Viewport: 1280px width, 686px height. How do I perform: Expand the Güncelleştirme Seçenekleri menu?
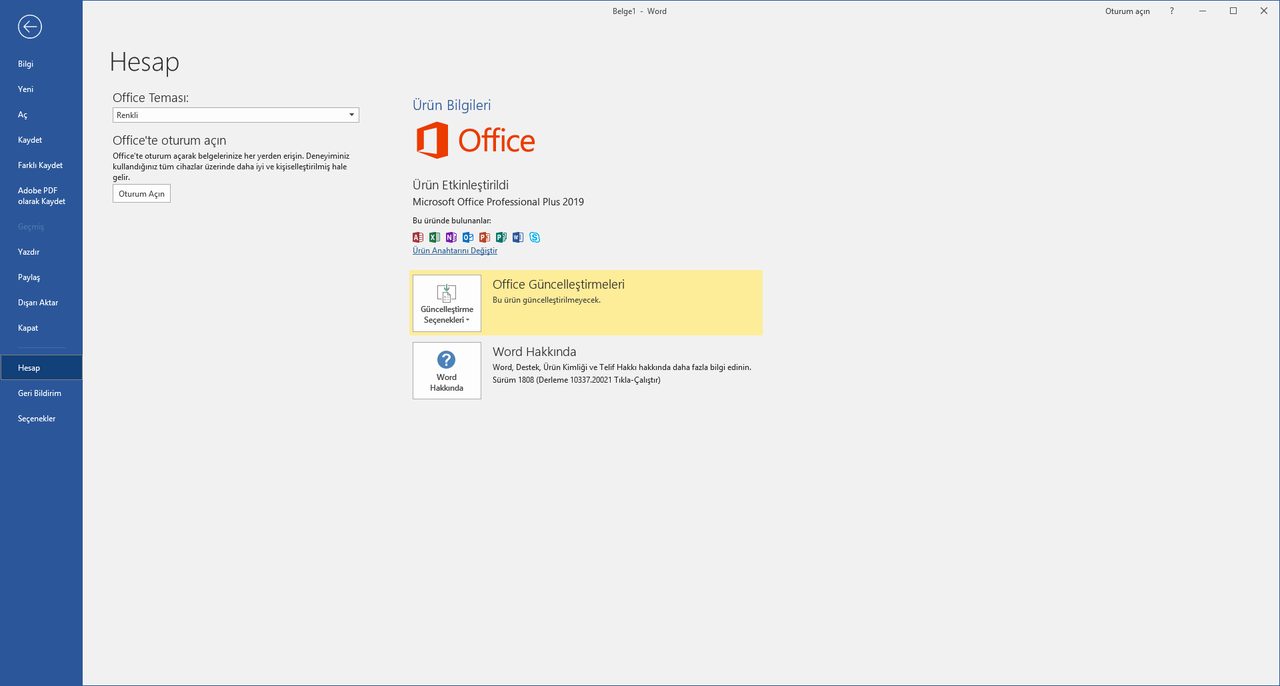pos(447,303)
